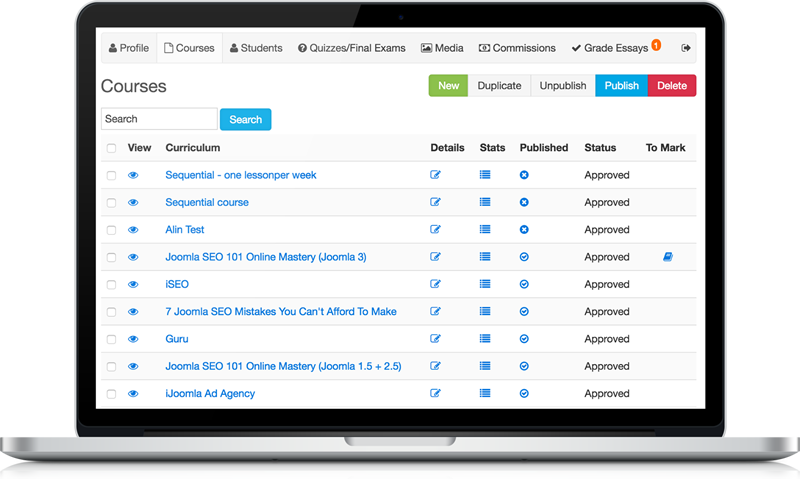Edit details of Sequential course
Image resolution: width=800 pixels, height=482 pixels.
(435, 202)
